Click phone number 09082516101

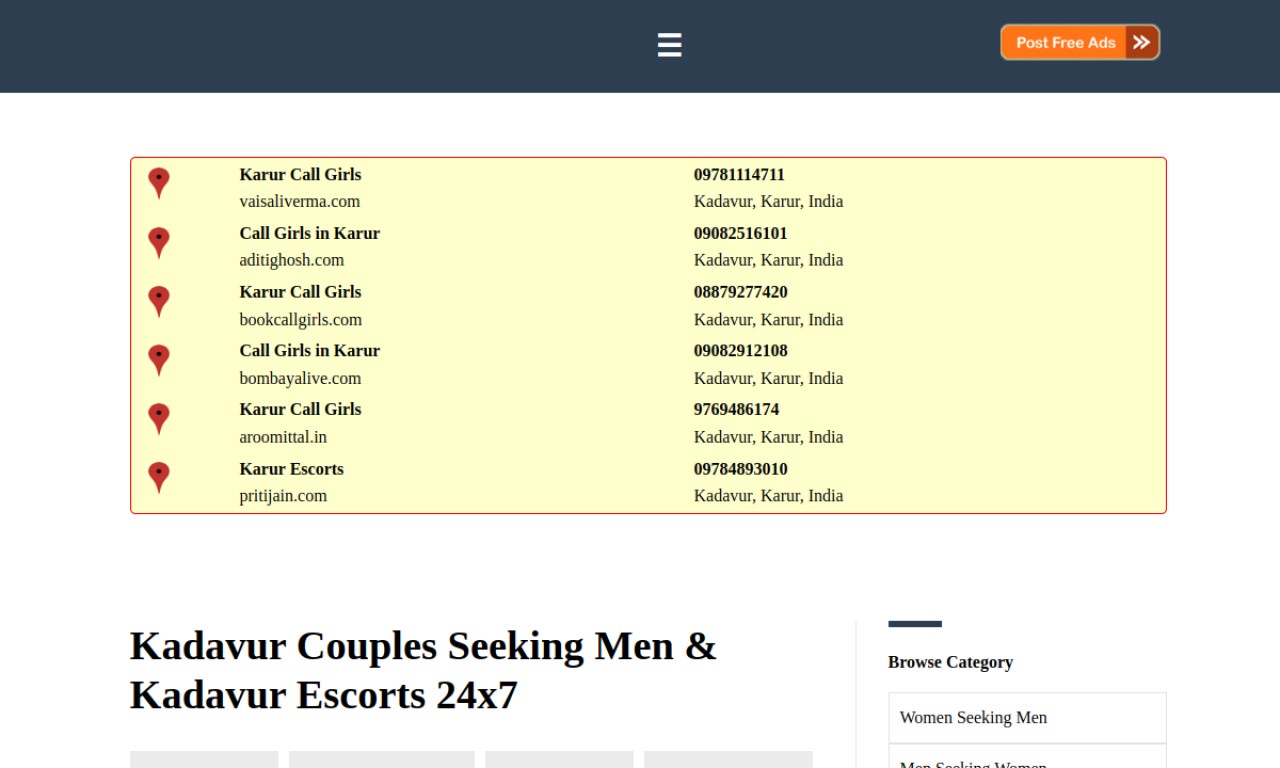741,233
